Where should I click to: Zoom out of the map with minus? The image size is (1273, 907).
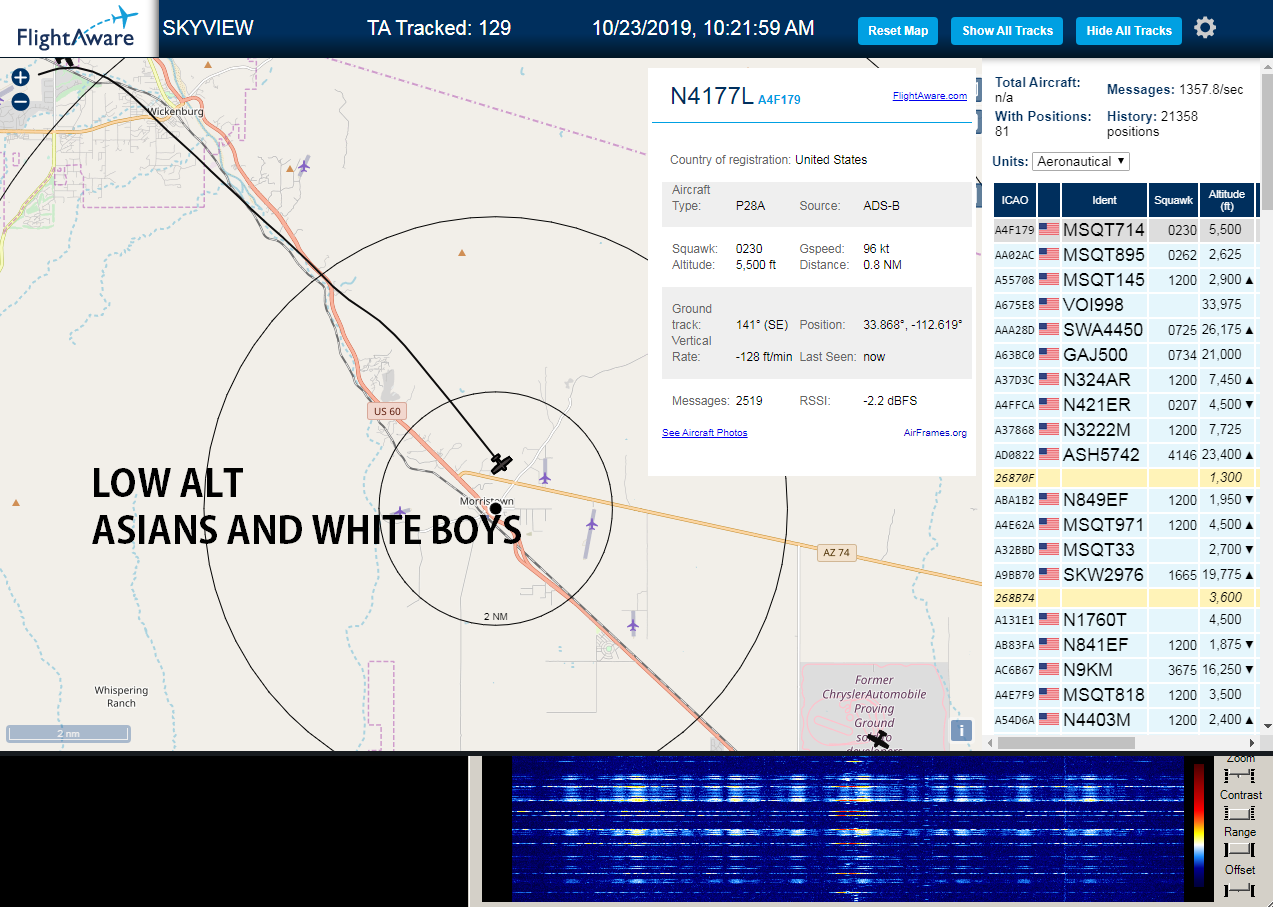coord(20,100)
